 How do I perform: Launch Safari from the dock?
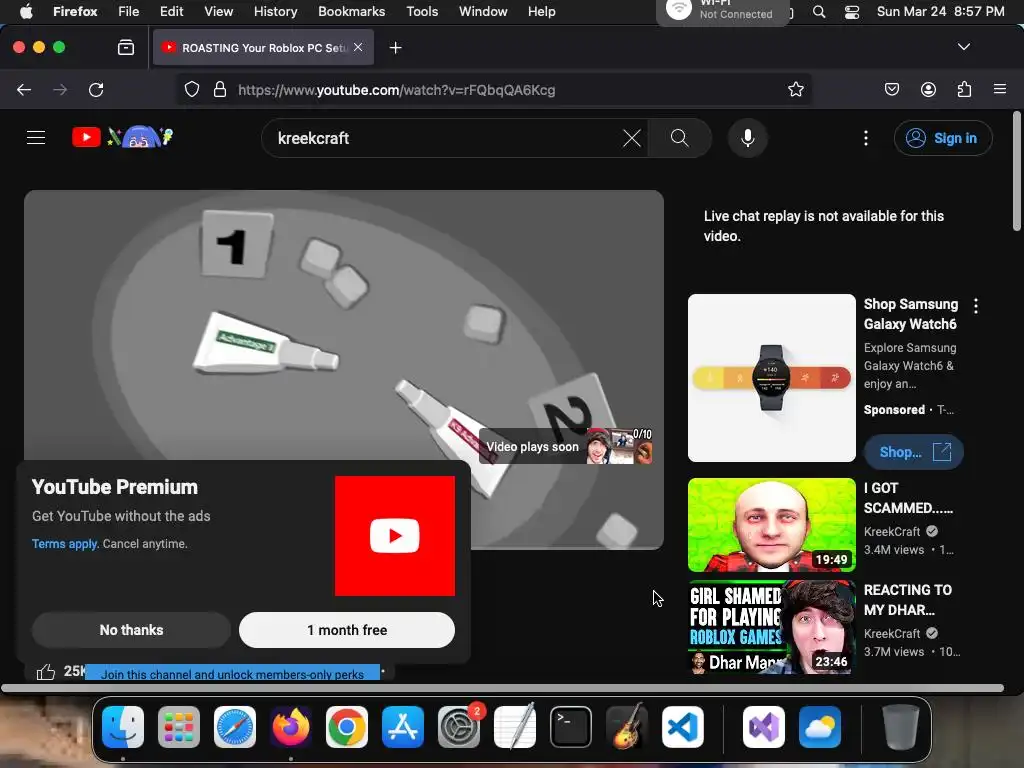[234, 727]
